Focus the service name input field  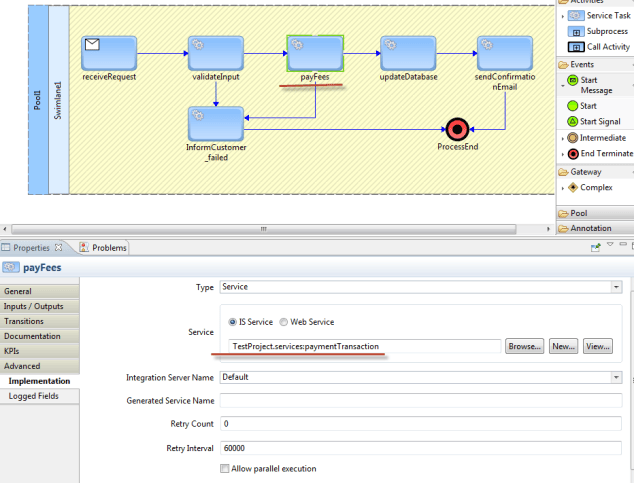pyautogui.click(x=365, y=346)
